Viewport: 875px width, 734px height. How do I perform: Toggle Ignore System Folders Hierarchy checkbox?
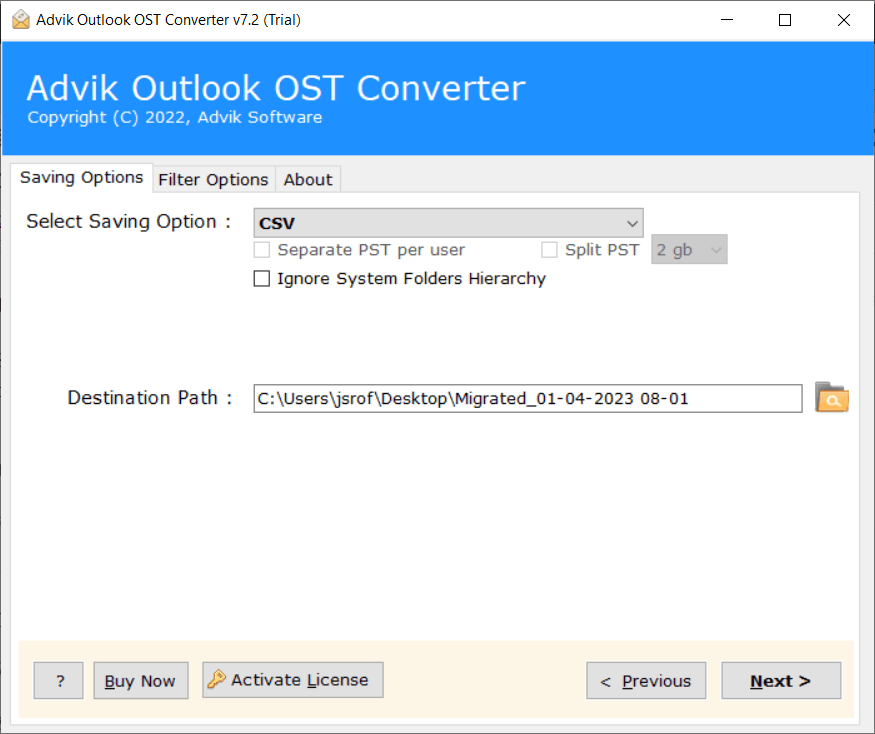(x=262, y=279)
